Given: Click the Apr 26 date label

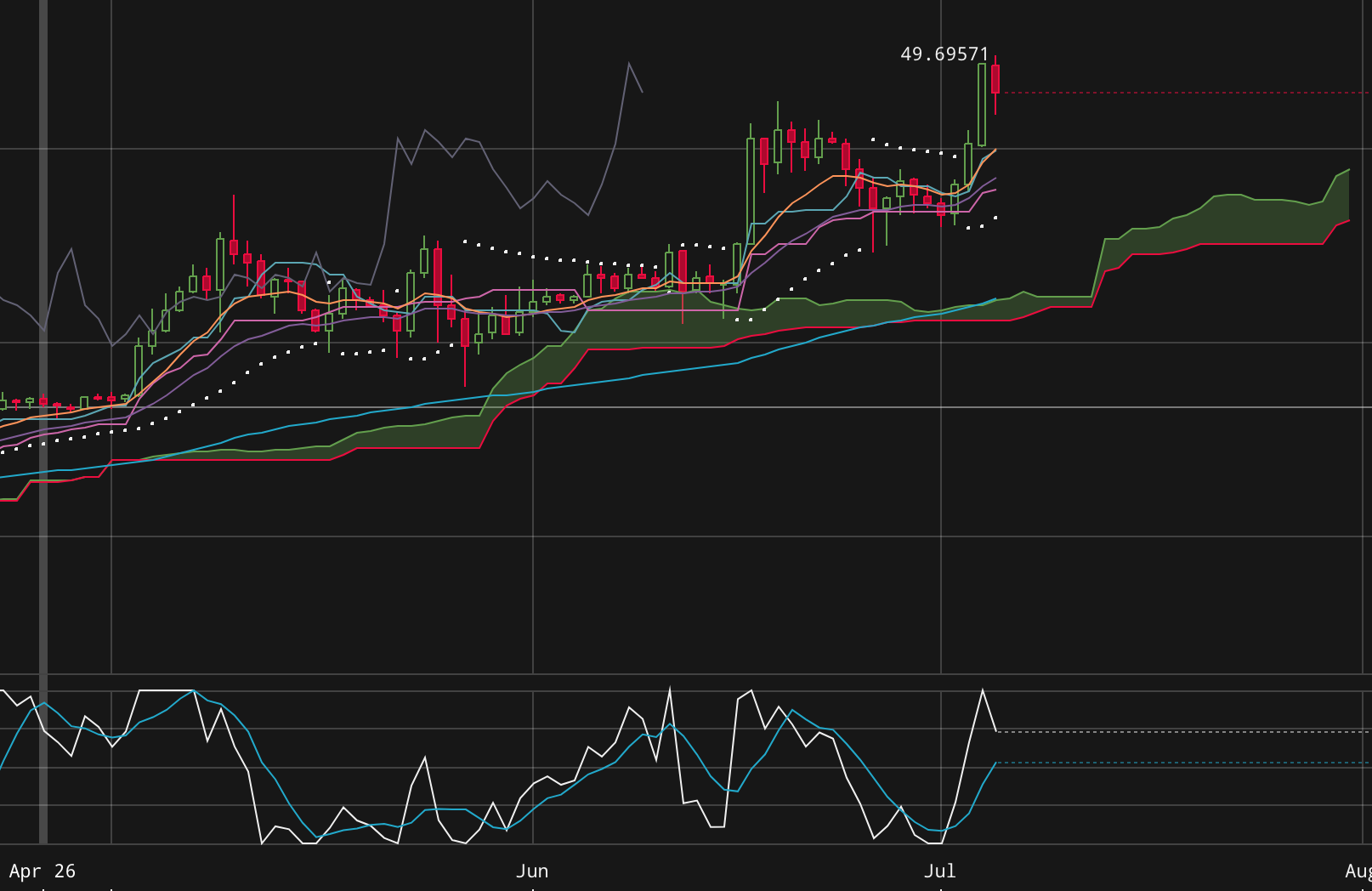Looking at the screenshot, I should click(43, 871).
